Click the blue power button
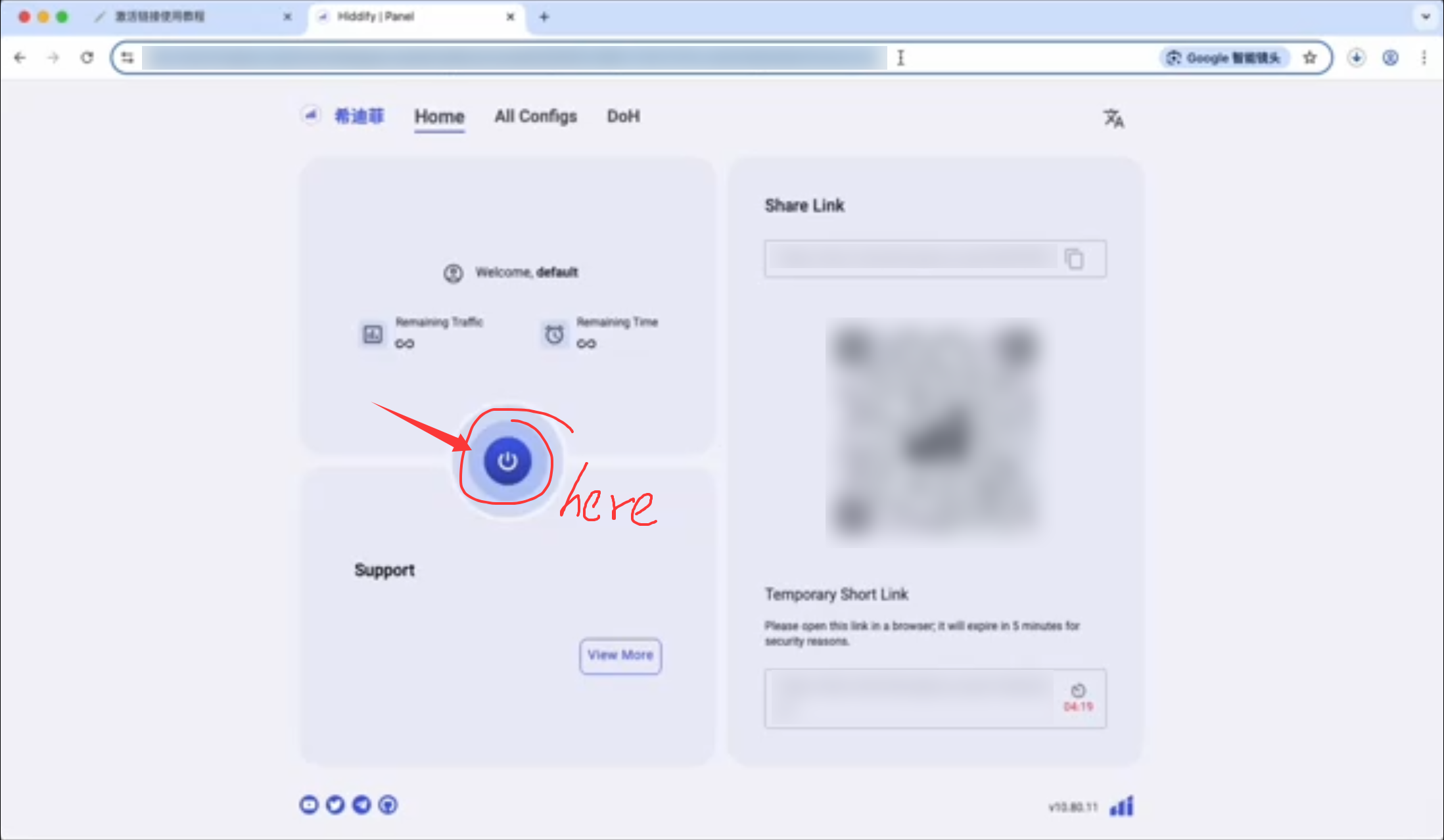The image size is (1444, 840). [507, 461]
